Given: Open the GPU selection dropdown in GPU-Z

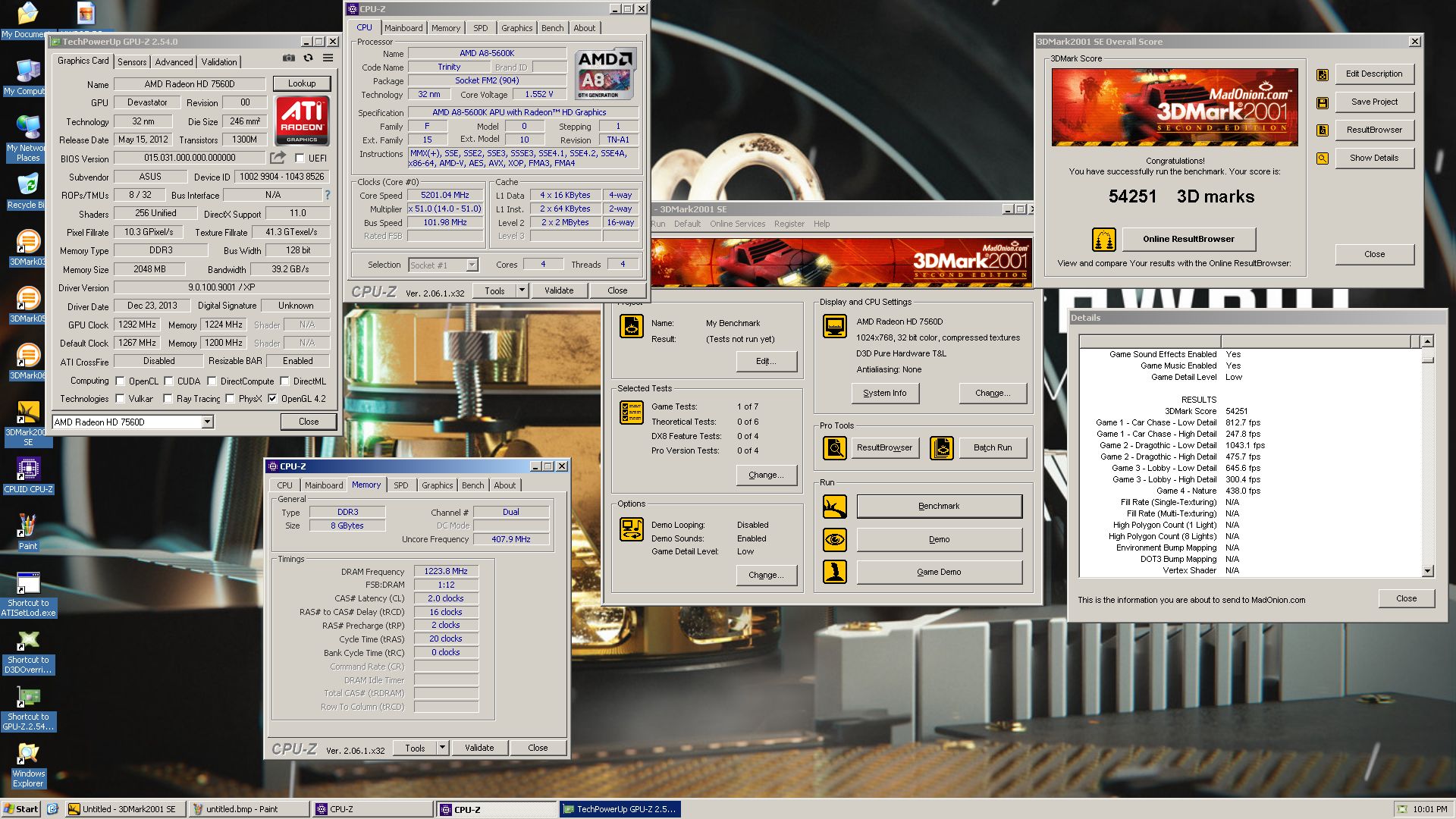Looking at the screenshot, I should (x=207, y=422).
